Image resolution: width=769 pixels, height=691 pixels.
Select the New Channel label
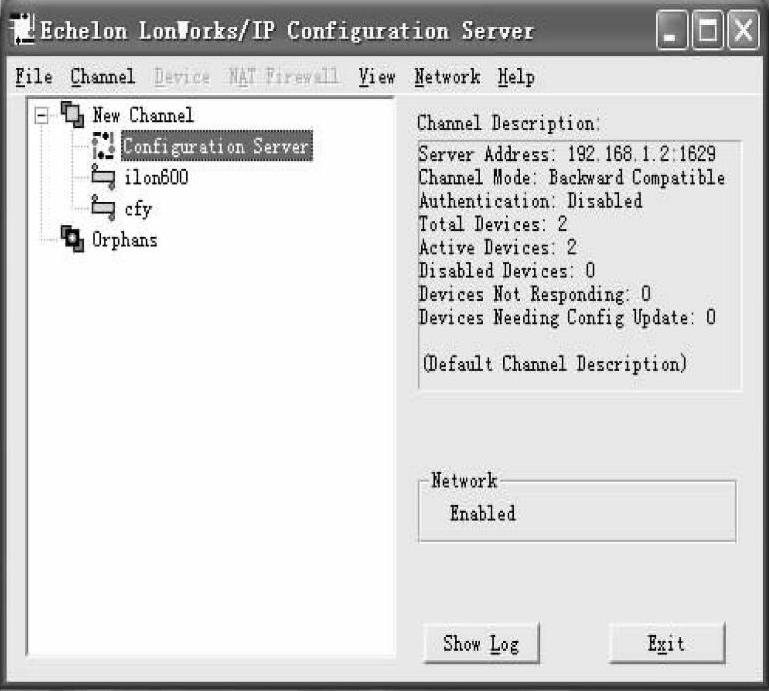[143, 115]
